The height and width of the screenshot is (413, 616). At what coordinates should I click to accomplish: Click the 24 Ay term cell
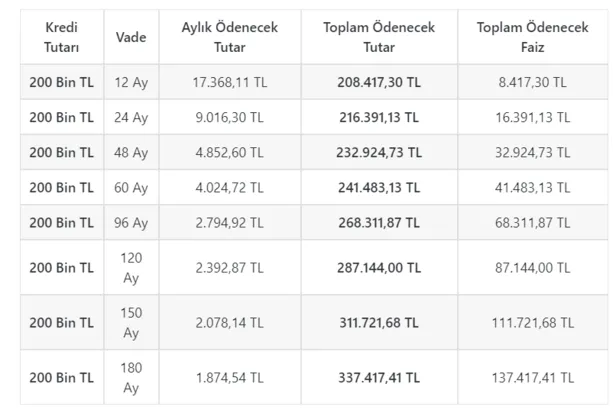pyautogui.click(x=131, y=117)
